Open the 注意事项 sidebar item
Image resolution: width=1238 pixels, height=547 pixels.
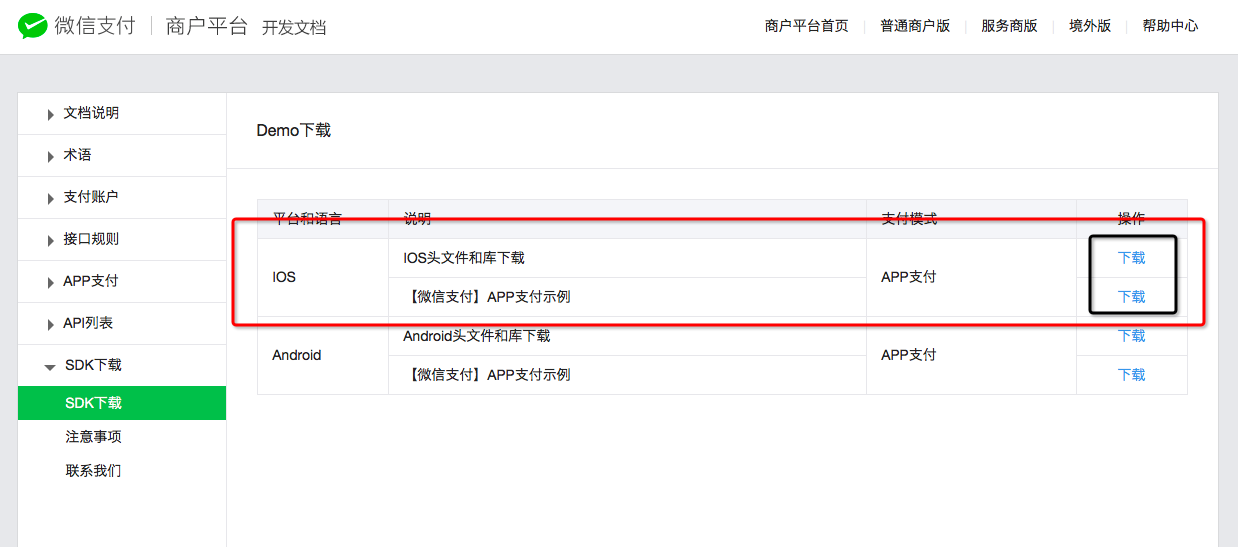(94, 437)
